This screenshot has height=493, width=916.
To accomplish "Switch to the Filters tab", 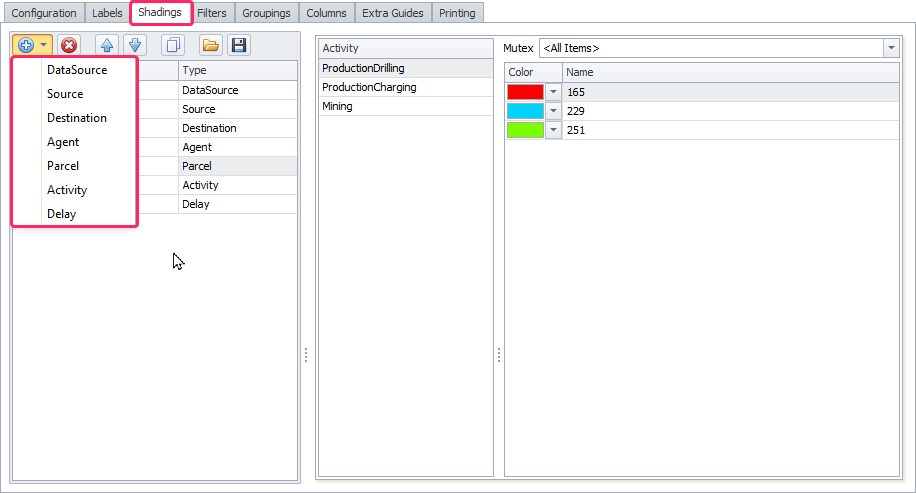I will pyautogui.click(x=211, y=13).
